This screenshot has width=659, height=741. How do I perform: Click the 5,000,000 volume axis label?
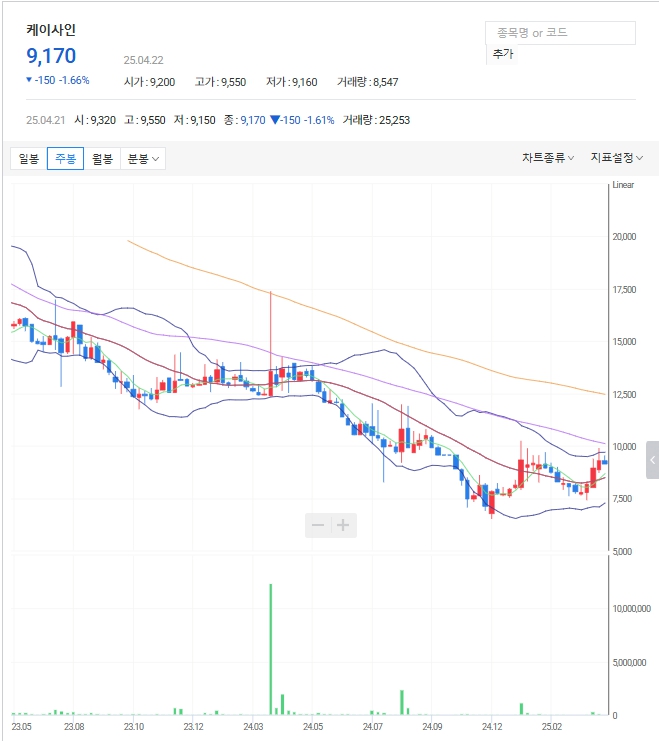[x=629, y=663]
